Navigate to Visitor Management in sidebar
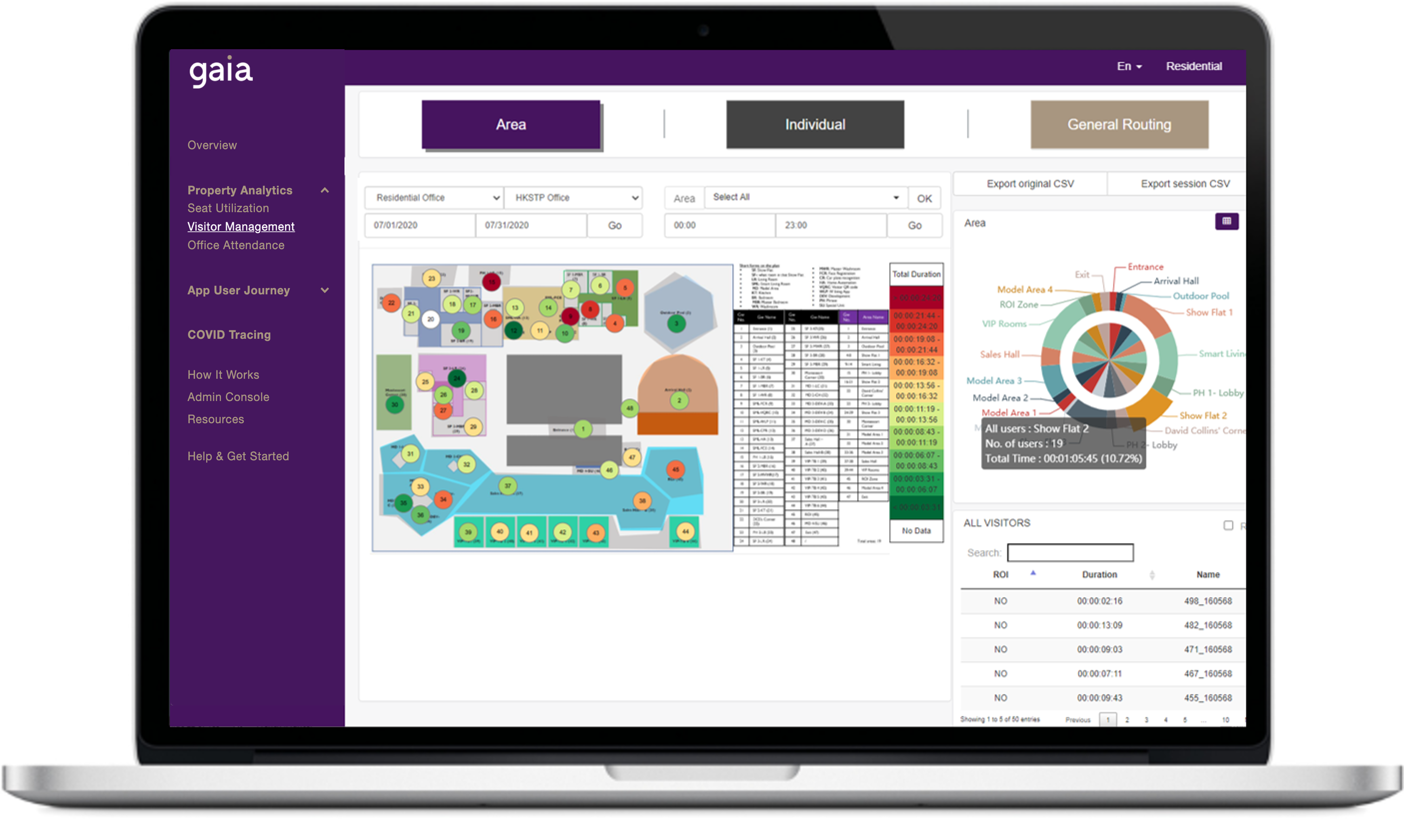This screenshot has height=840, width=1404. (x=242, y=225)
